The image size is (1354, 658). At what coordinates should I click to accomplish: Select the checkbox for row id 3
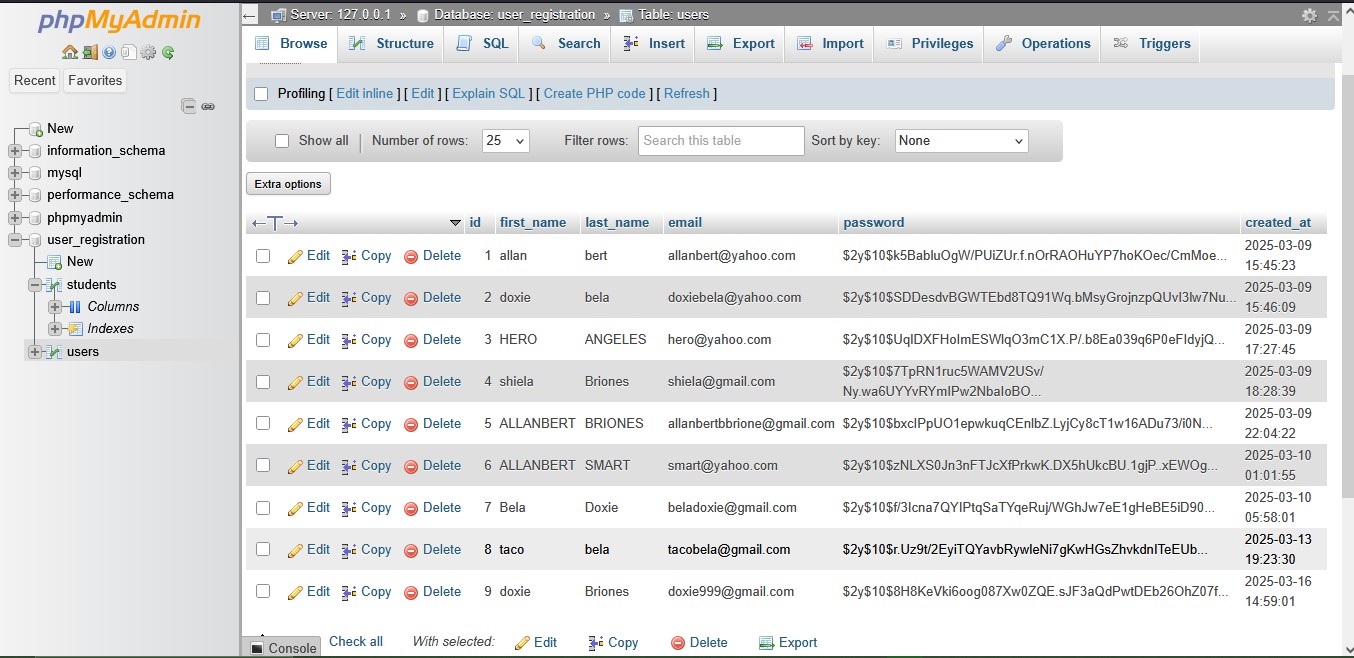[x=263, y=340]
